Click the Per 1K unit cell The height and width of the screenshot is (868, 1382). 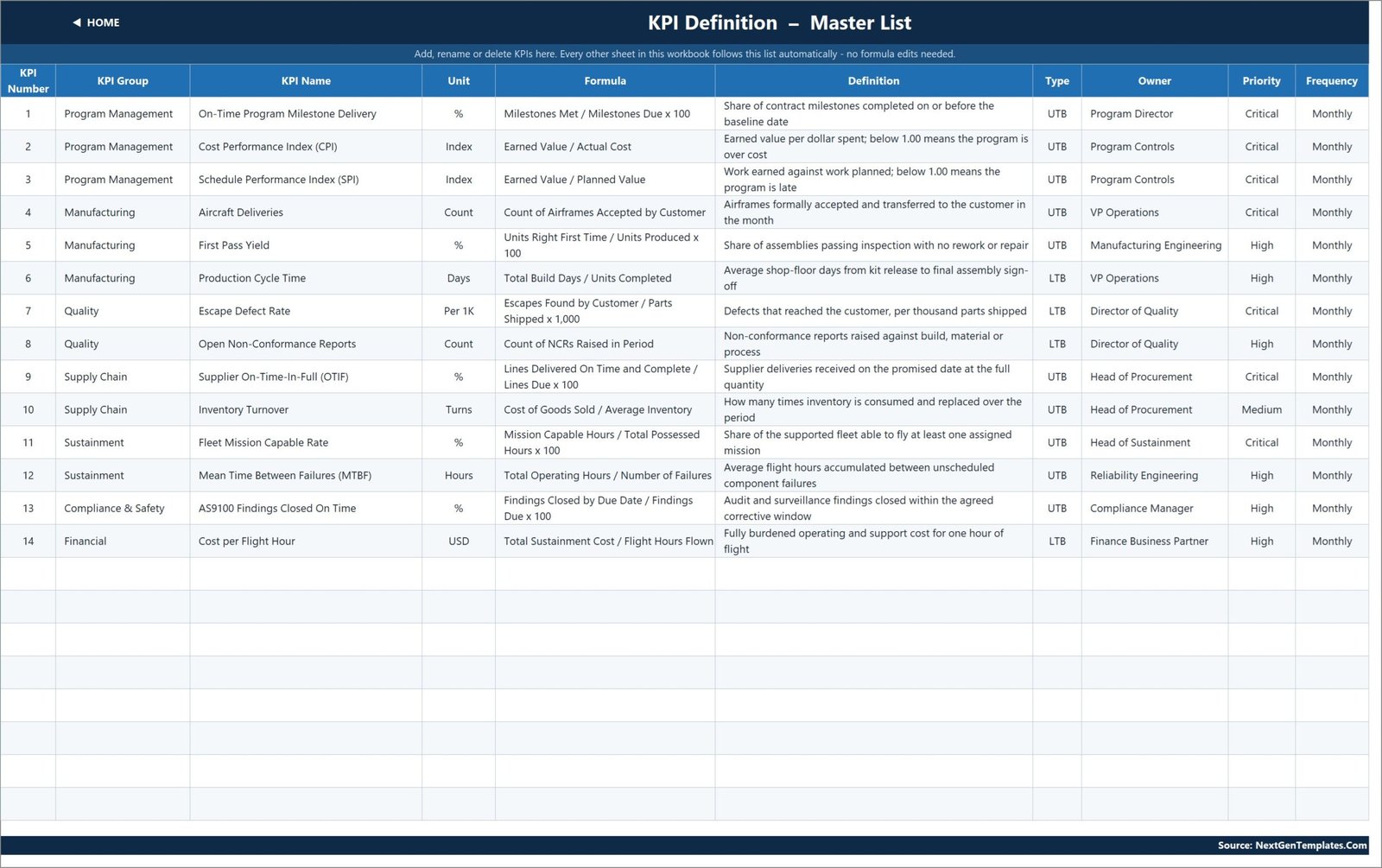pos(459,311)
